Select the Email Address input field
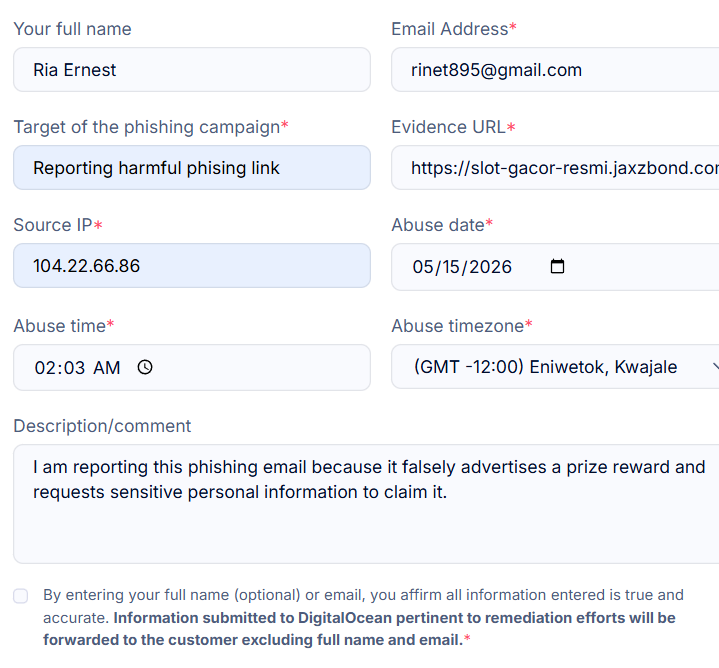The height and width of the screenshot is (668, 719). pyautogui.click(x=555, y=70)
